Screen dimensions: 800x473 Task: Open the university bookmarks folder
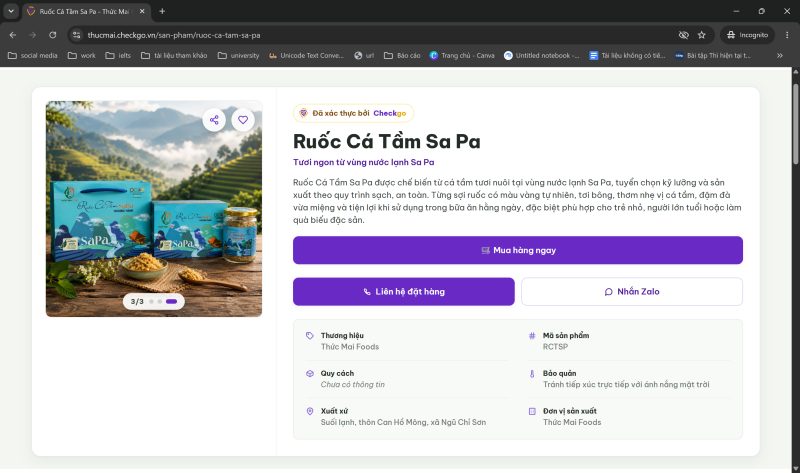pos(239,56)
